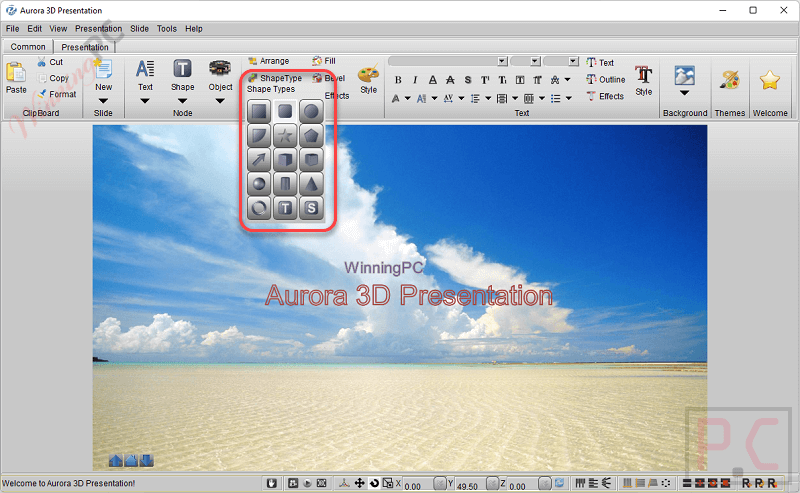Open the font color A dropdown arrow
This screenshot has width=800, height=493.
[x=408, y=98]
